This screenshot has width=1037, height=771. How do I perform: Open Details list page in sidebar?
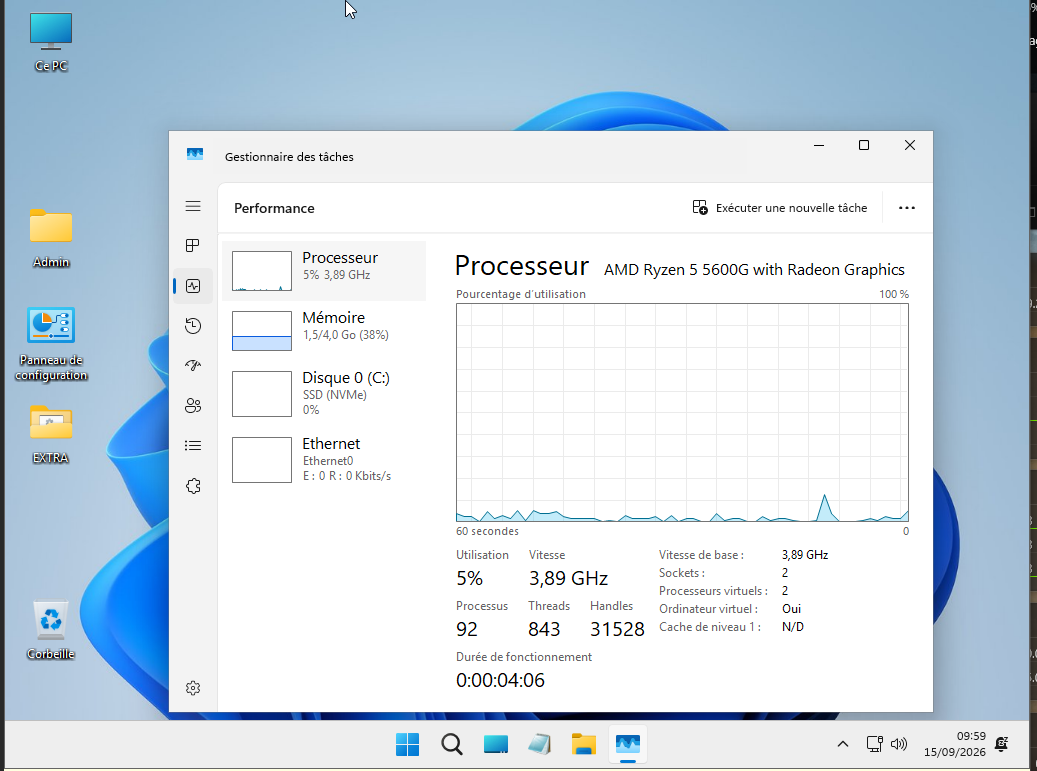point(193,446)
